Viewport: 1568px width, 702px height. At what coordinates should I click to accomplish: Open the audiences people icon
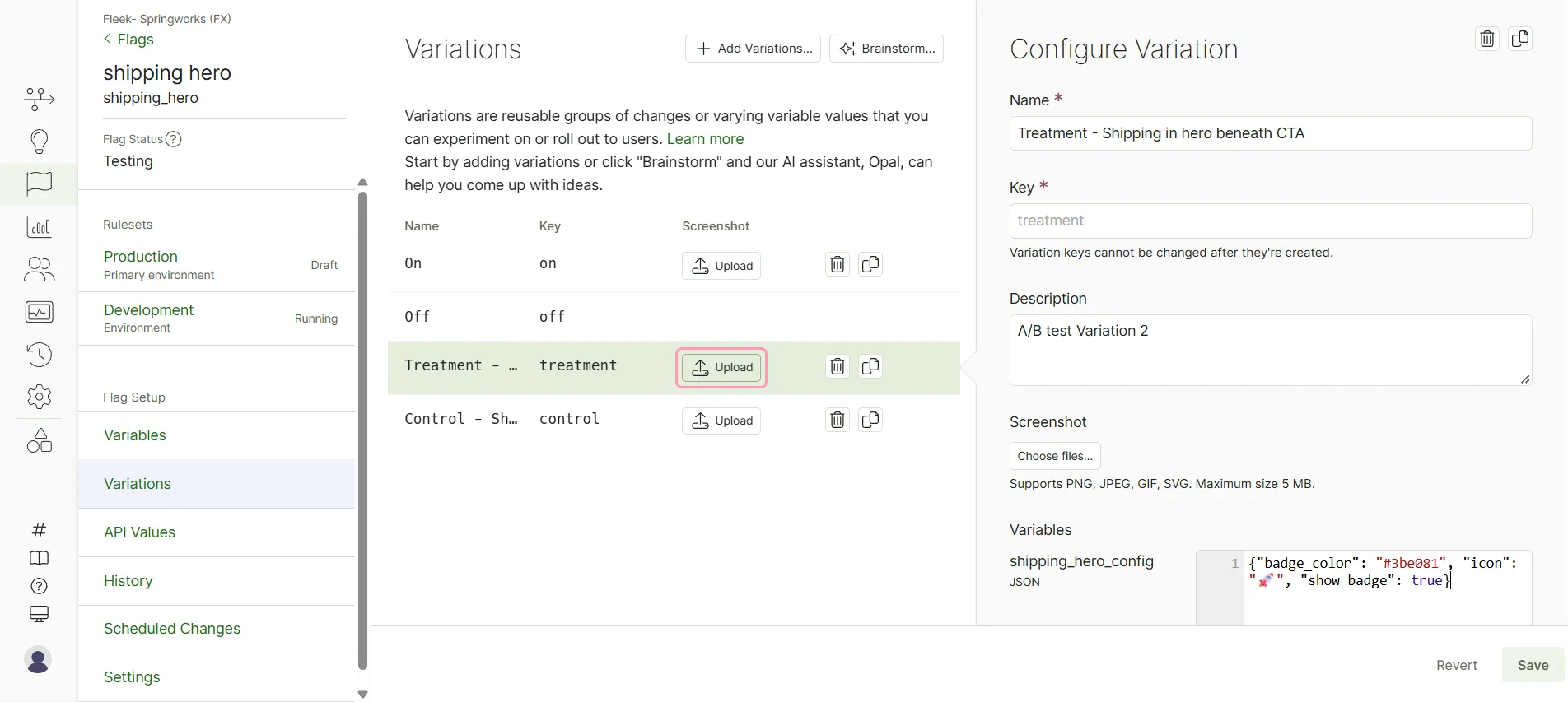[x=39, y=269]
